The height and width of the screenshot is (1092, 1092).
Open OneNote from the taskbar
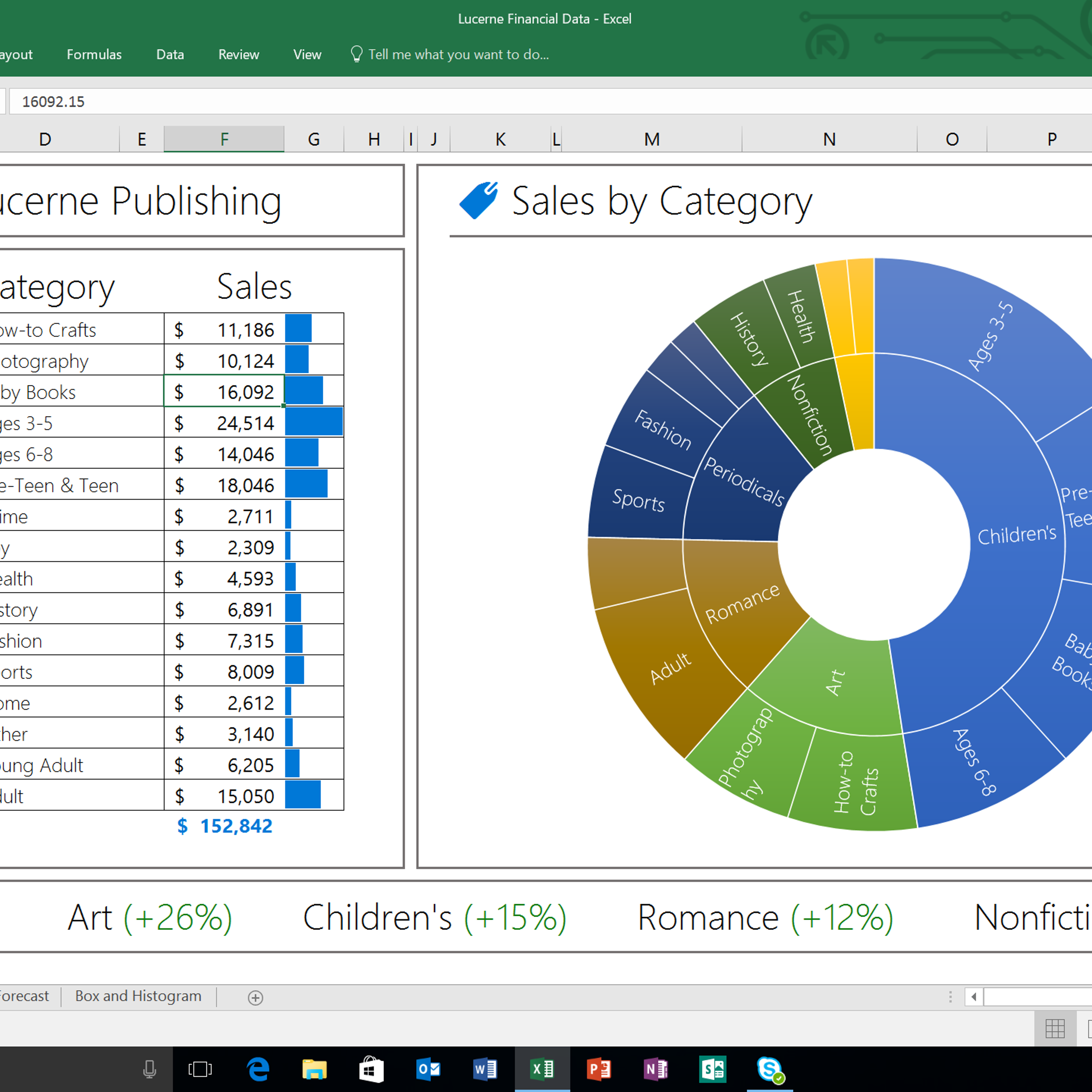pyautogui.click(x=656, y=1069)
